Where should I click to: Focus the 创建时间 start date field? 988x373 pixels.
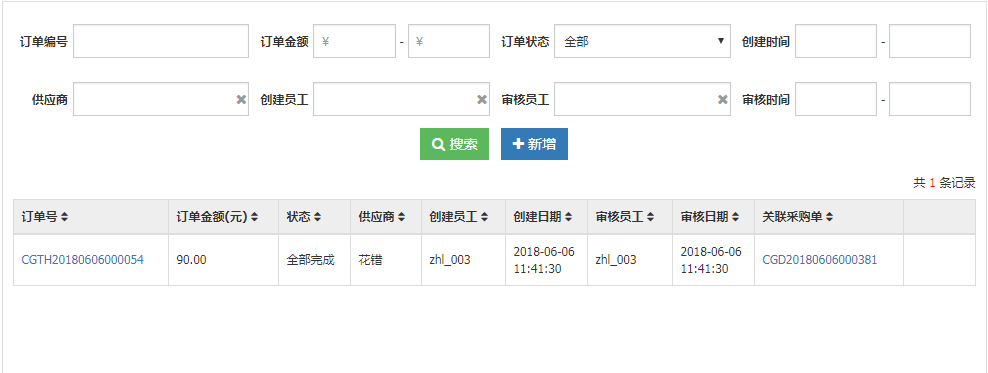(x=836, y=41)
